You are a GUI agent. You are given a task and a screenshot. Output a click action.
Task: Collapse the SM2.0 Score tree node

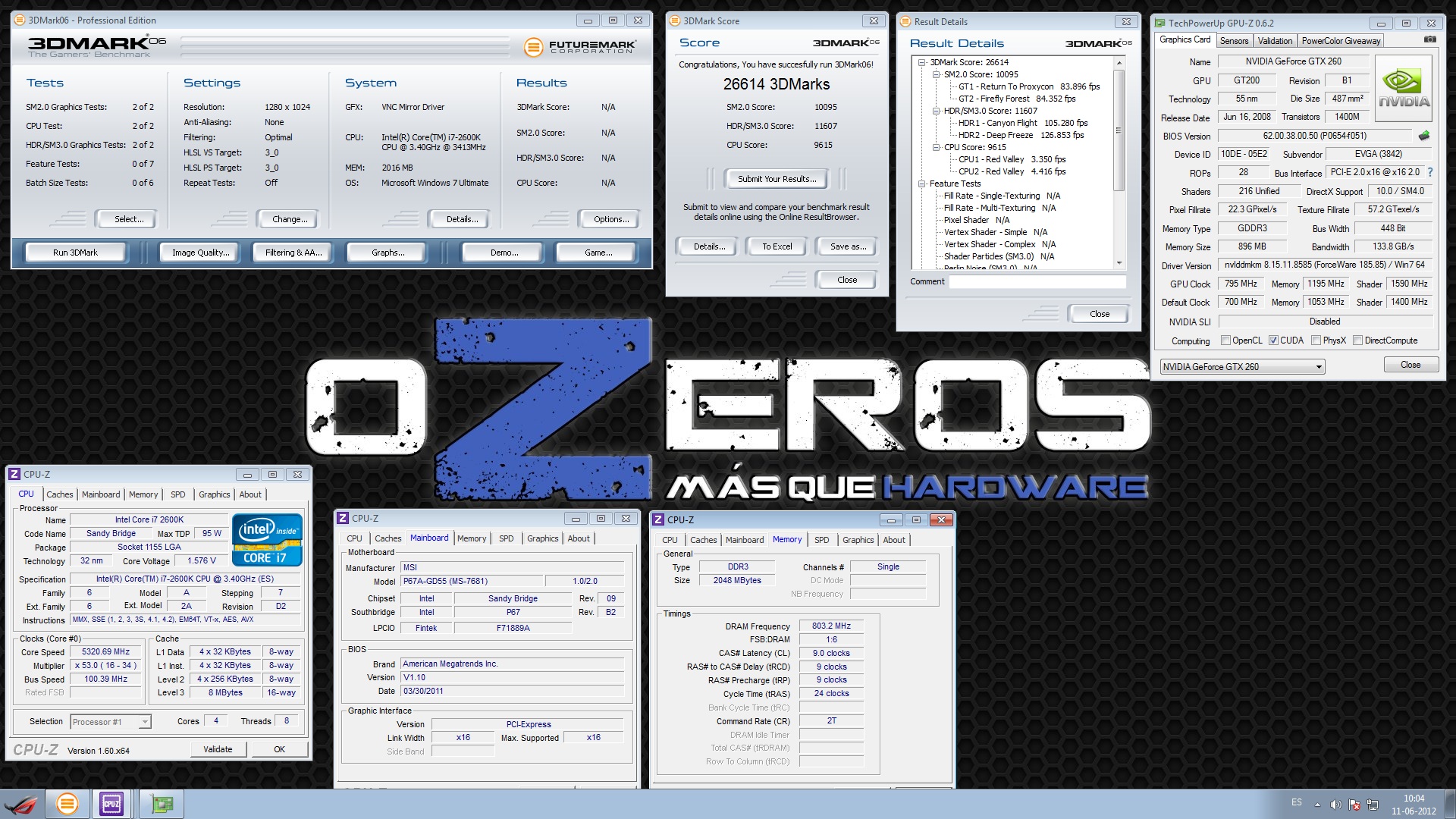(937, 74)
